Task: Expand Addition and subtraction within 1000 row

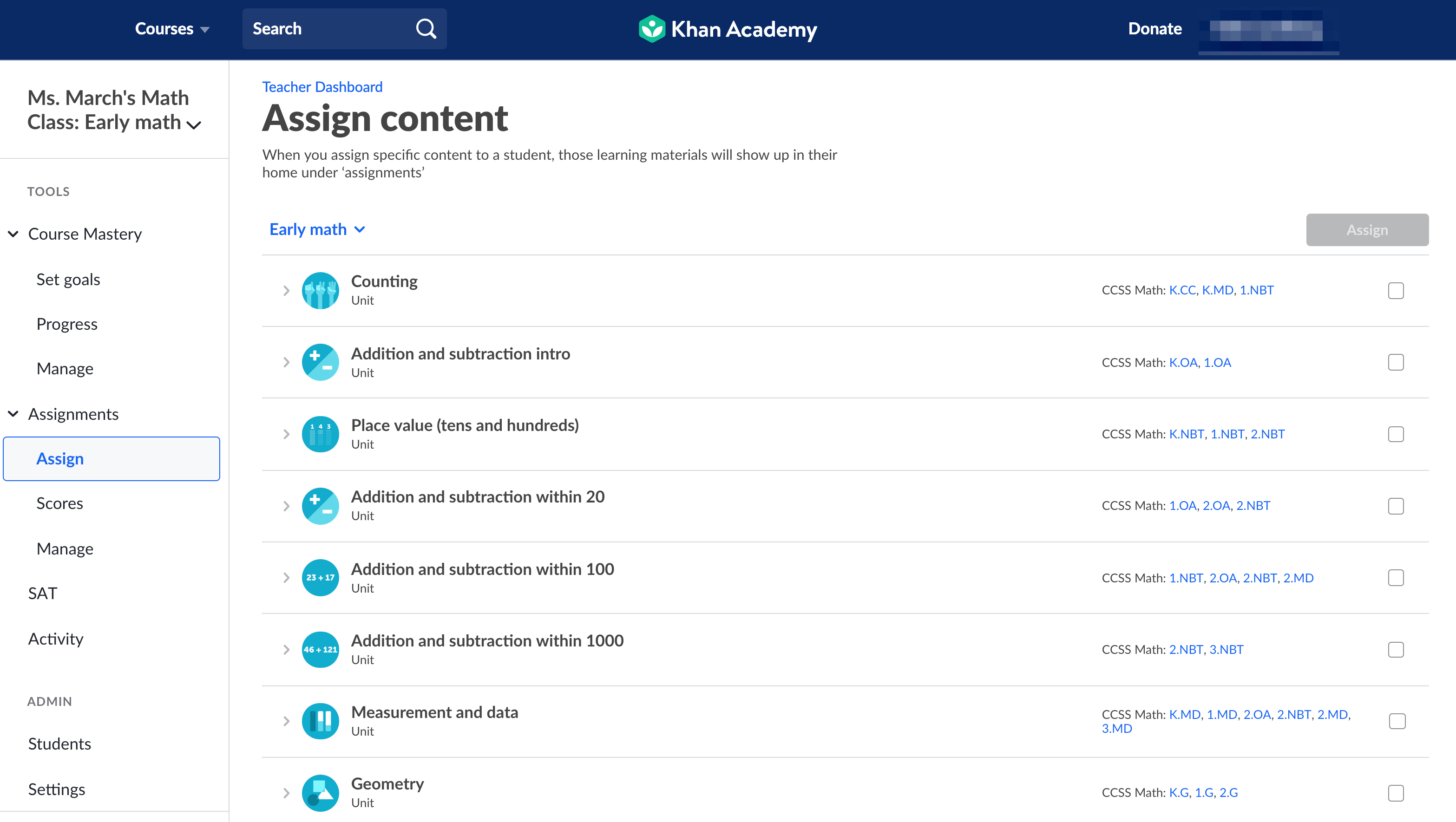Action: [x=287, y=649]
